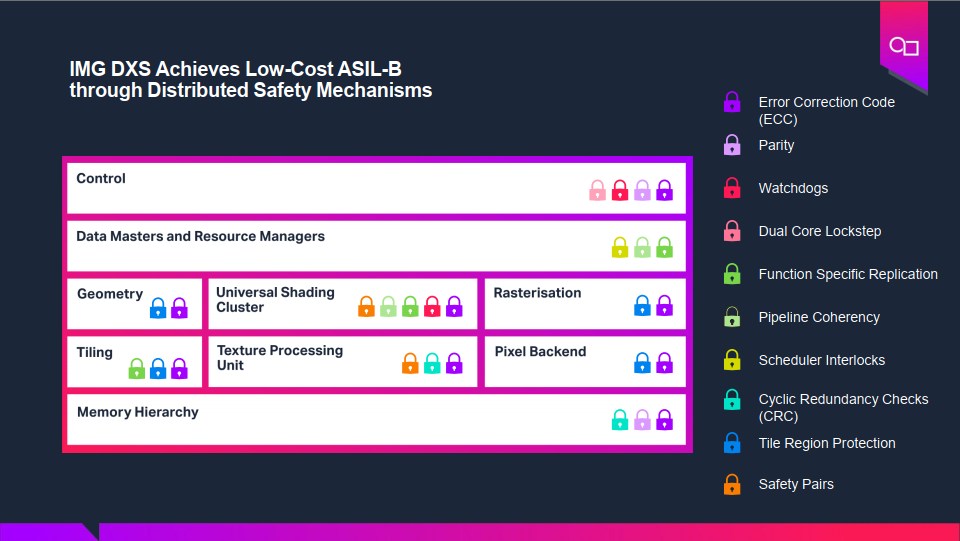Click the yellow Scheduler Interlocks legend padlock

732,360
